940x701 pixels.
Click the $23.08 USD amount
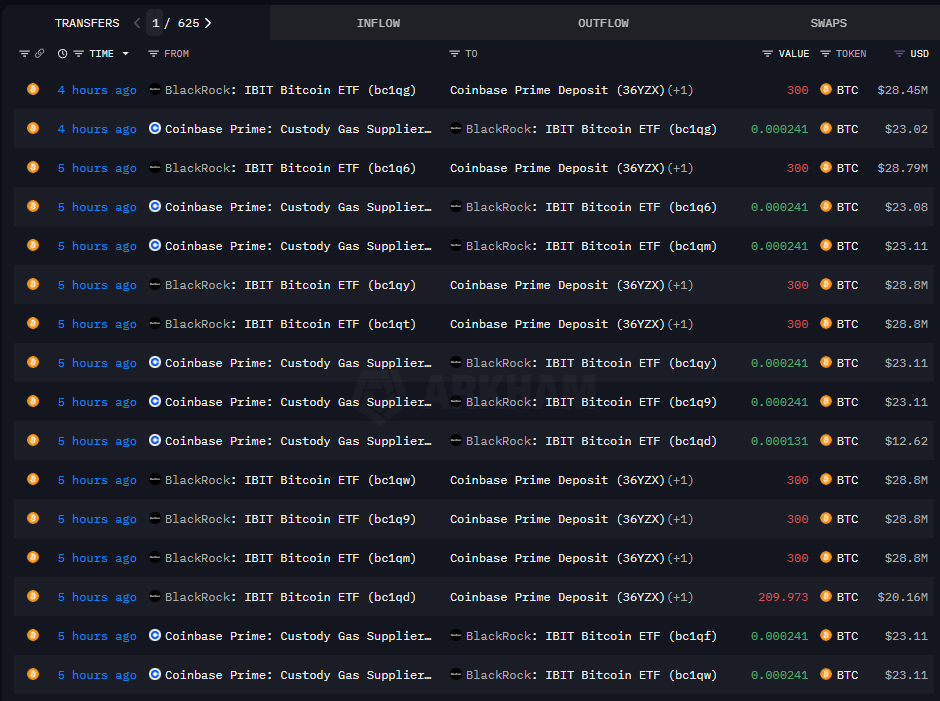click(906, 207)
